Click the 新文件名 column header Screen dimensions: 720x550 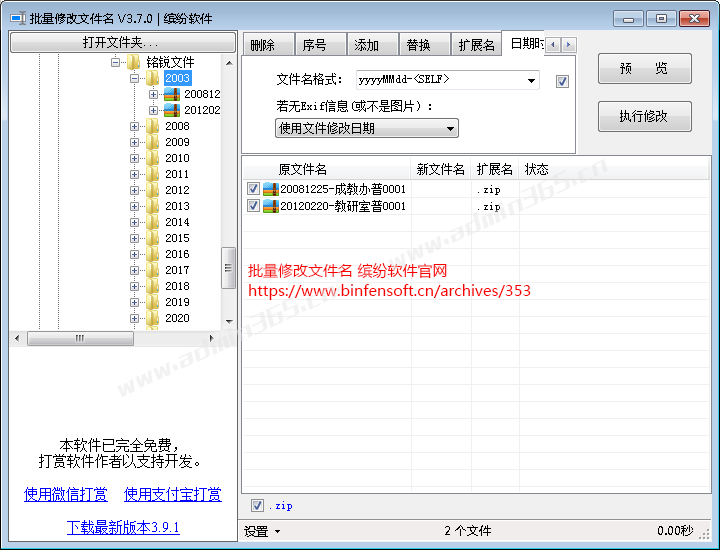(x=441, y=169)
